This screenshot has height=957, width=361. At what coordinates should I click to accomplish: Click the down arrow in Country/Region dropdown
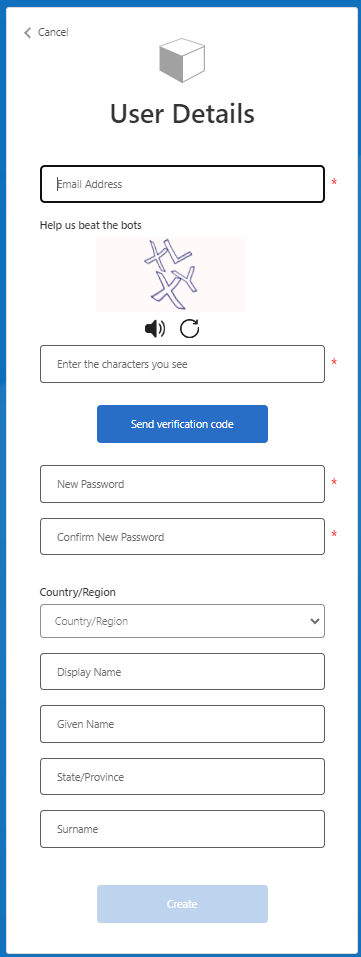[x=315, y=621]
